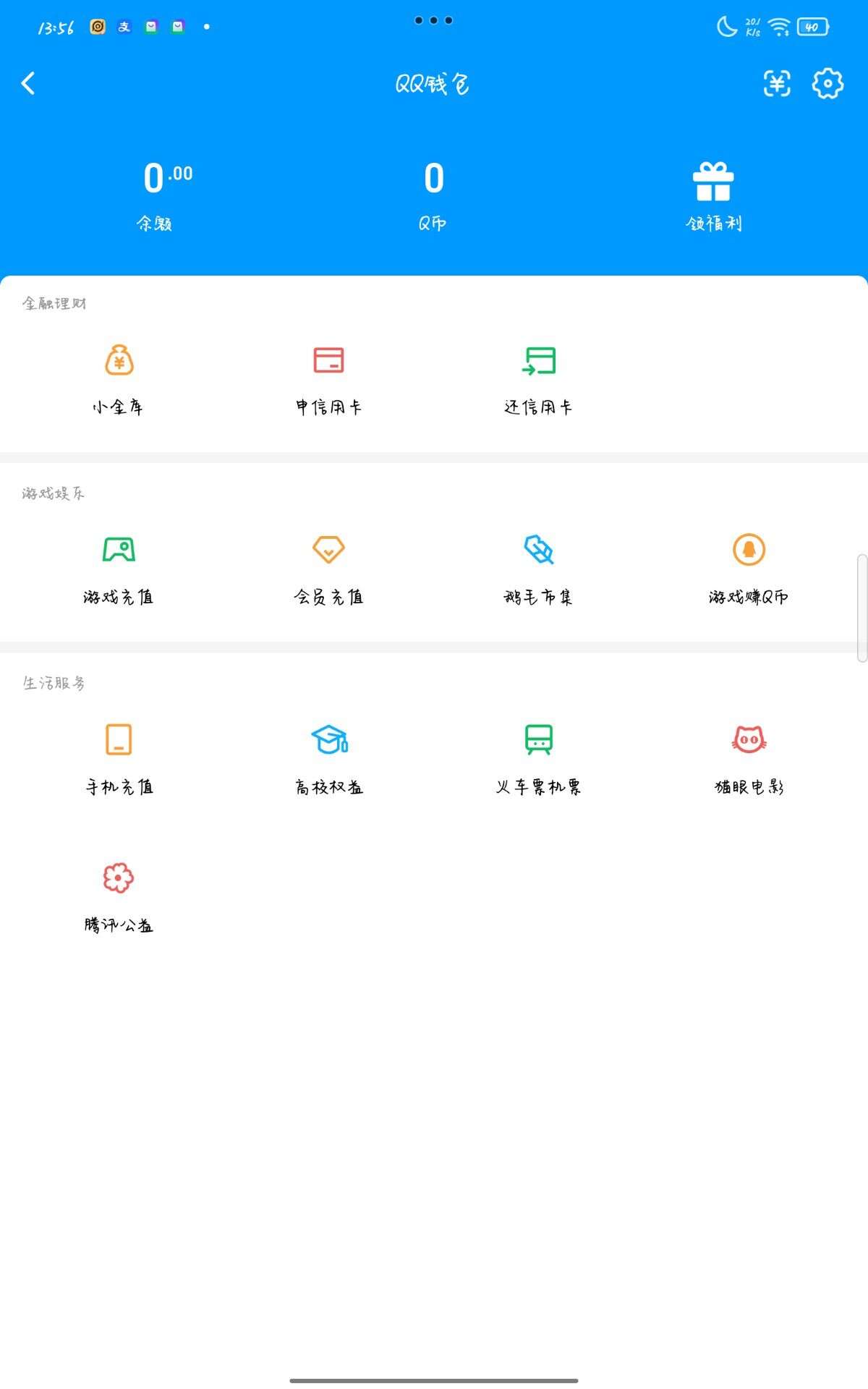
Task: Tap the moon do-not-disturb status icon
Action: click(726, 27)
